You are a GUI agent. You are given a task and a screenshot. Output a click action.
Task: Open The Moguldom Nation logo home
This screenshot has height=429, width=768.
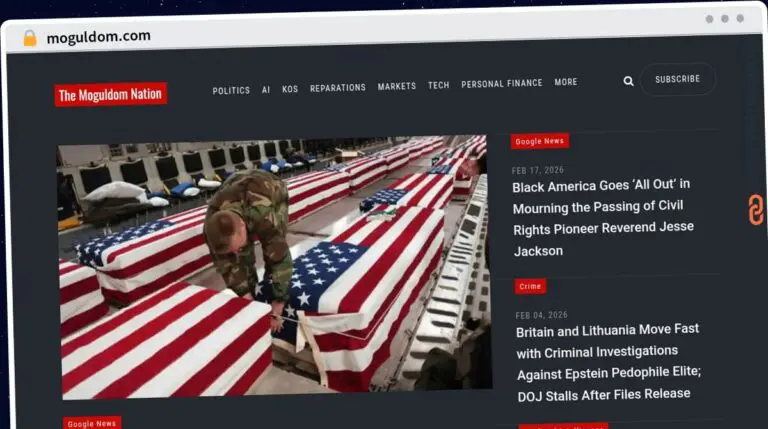click(111, 95)
